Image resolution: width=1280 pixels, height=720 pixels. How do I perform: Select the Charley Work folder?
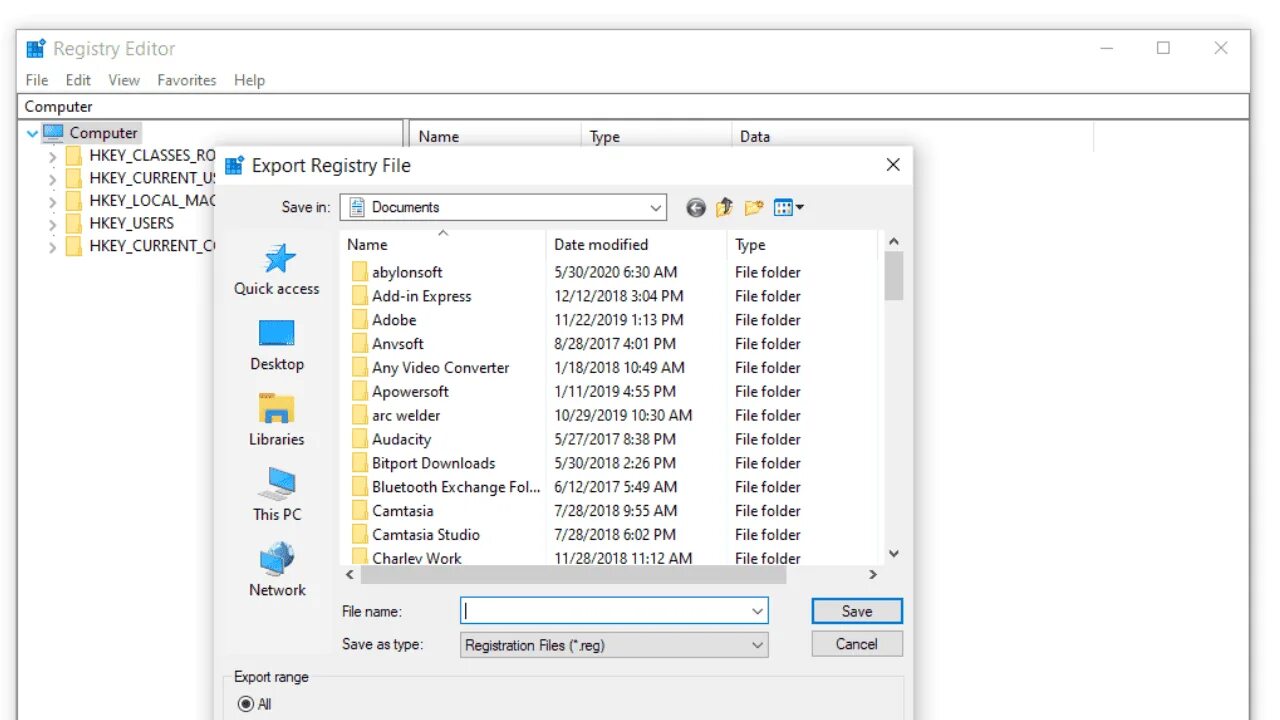(417, 558)
